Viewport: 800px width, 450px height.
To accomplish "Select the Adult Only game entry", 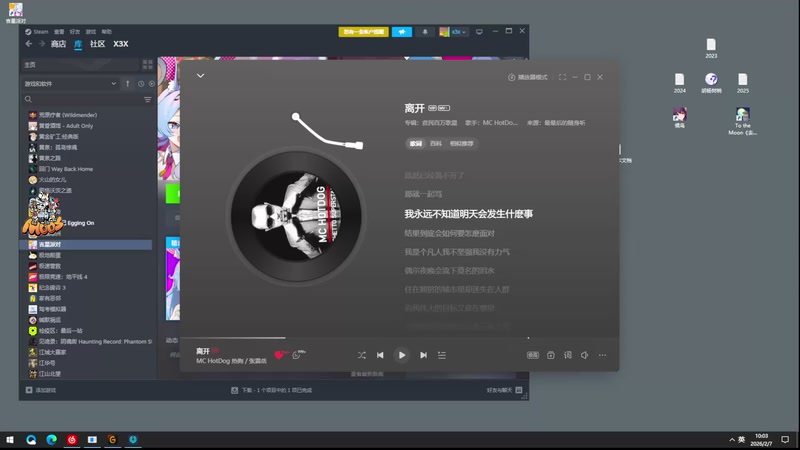I will coord(66,126).
